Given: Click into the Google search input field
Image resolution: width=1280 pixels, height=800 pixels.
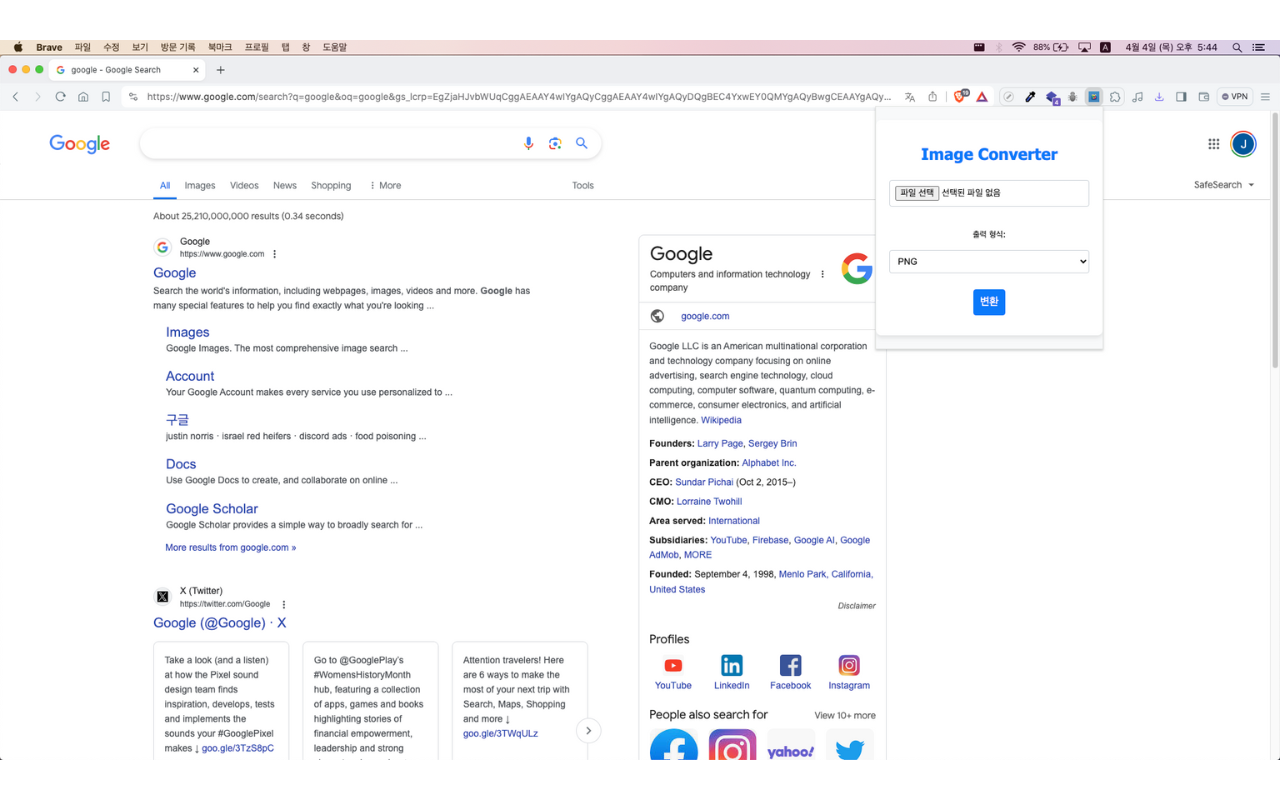Looking at the screenshot, I should coord(330,144).
